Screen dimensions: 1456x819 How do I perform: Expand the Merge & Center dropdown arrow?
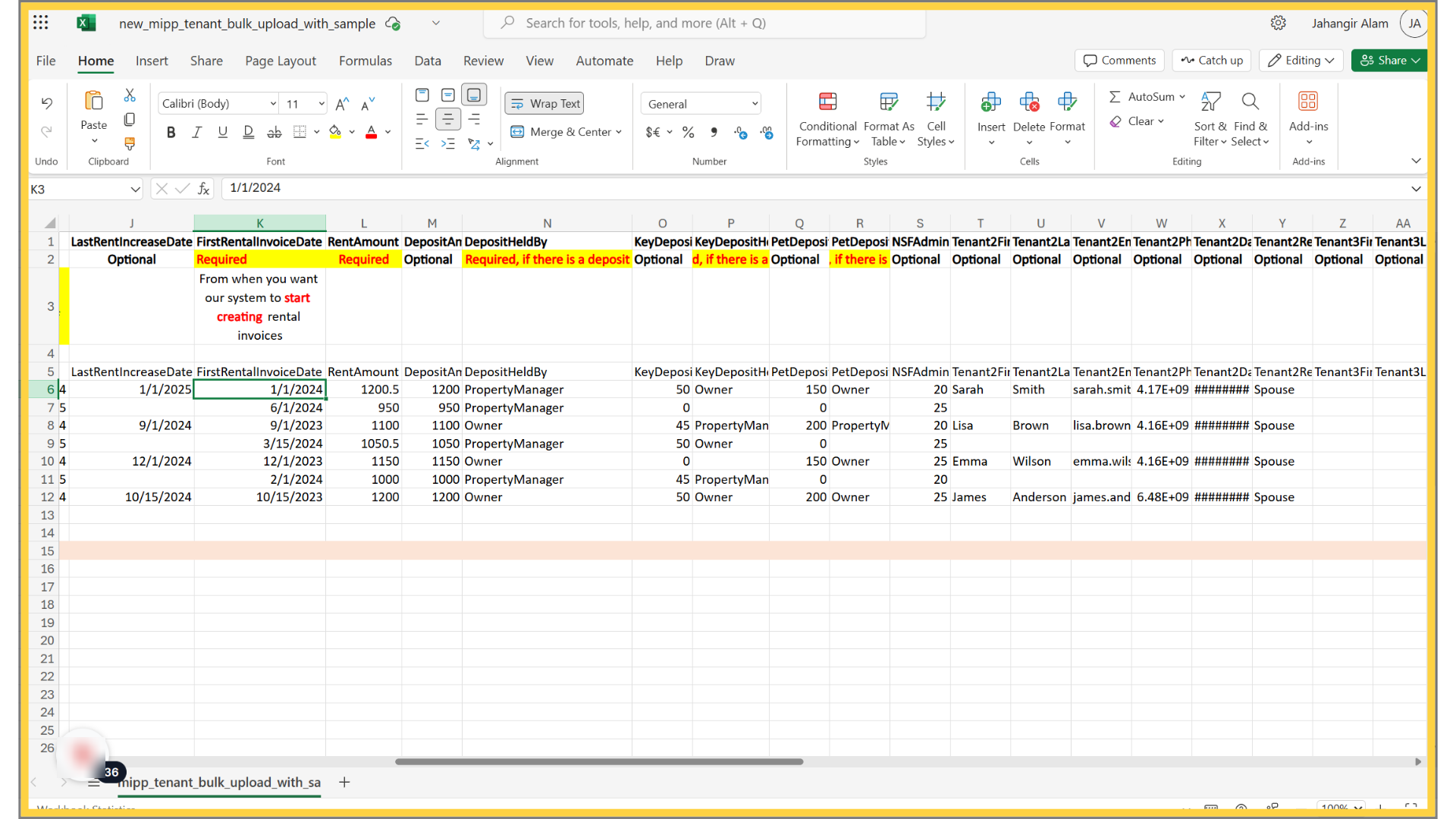coord(619,132)
